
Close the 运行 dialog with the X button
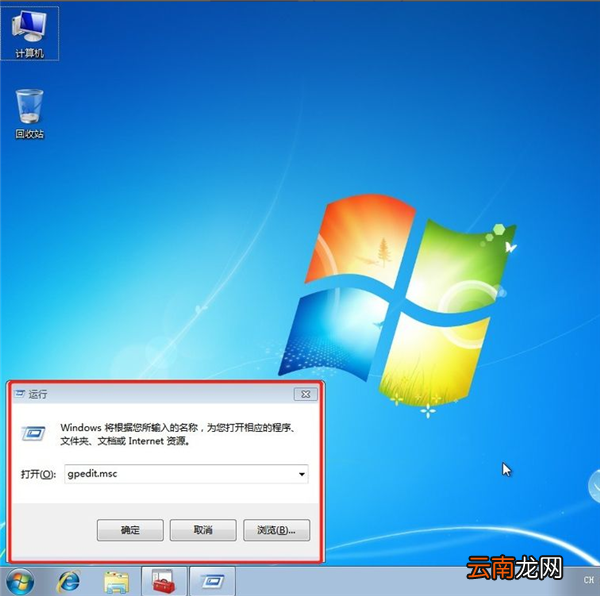[x=305, y=394]
